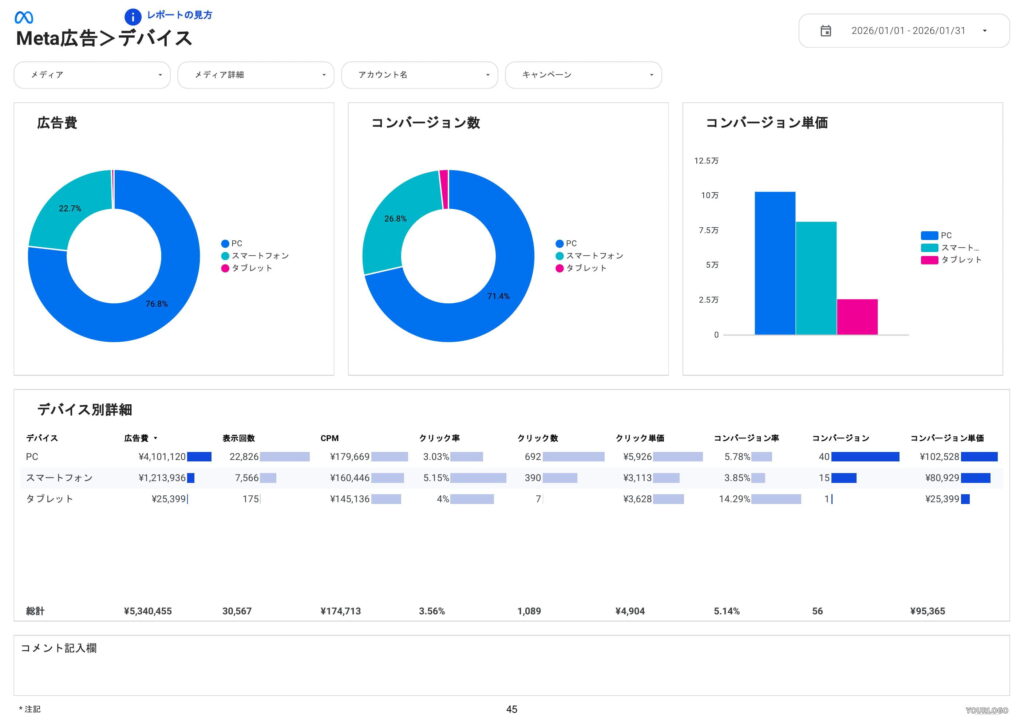
Task: Click into the コメント記入欄 text box
Action: tap(511, 668)
